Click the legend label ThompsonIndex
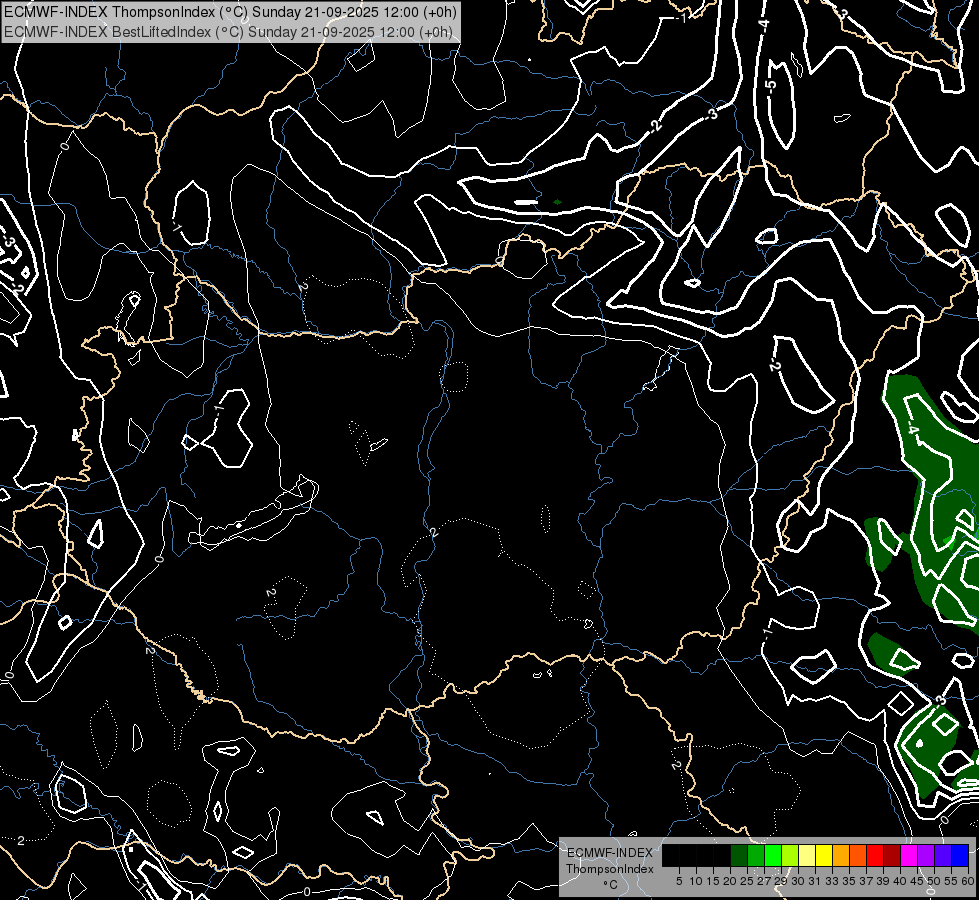 coord(609,869)
